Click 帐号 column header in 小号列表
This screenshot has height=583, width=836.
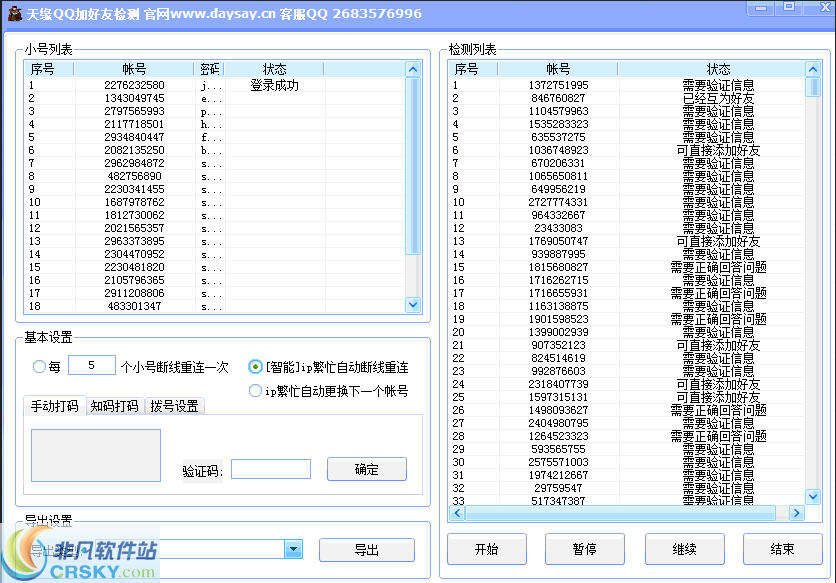134,69
